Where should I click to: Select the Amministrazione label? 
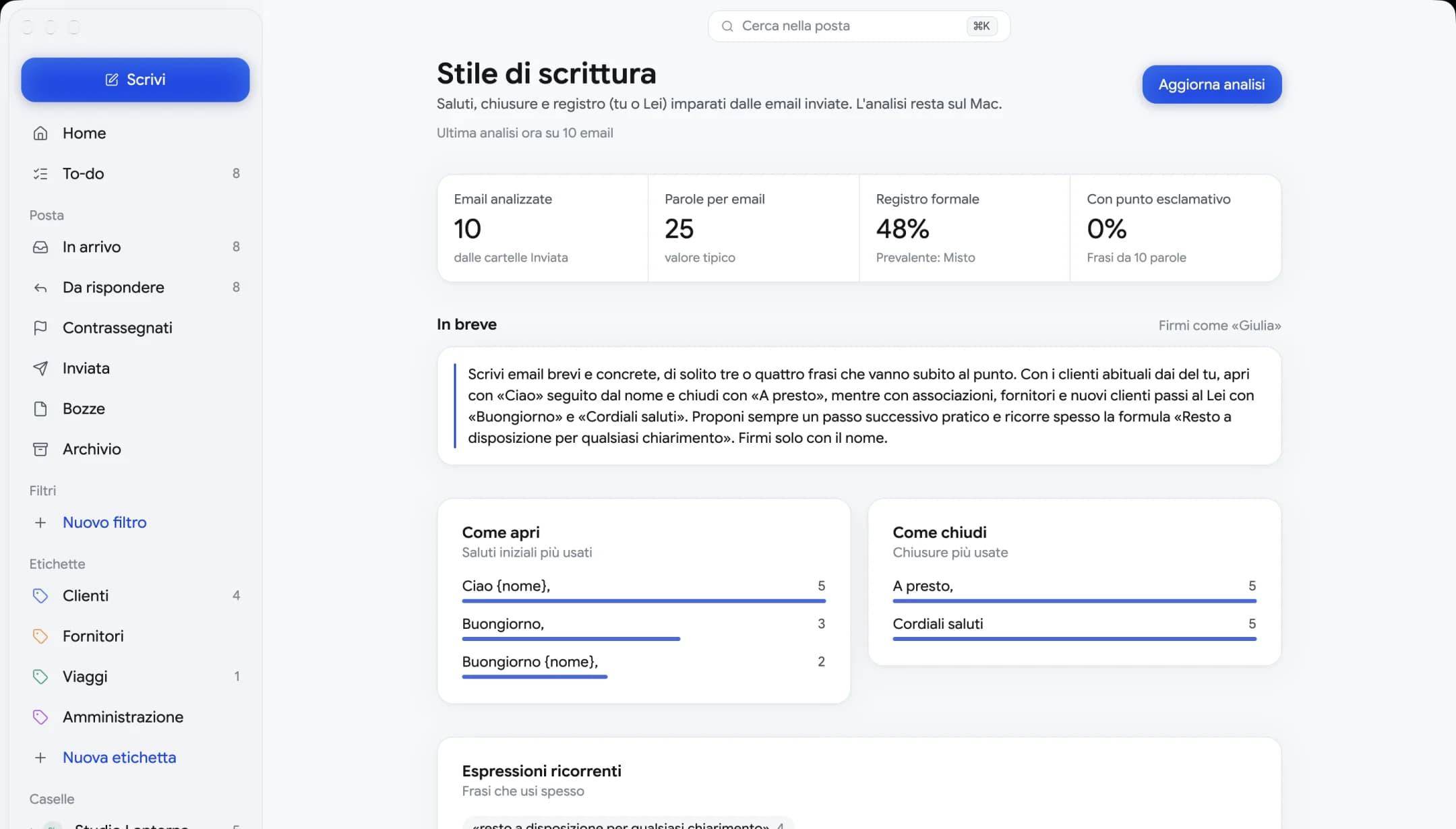pos(135,717)
